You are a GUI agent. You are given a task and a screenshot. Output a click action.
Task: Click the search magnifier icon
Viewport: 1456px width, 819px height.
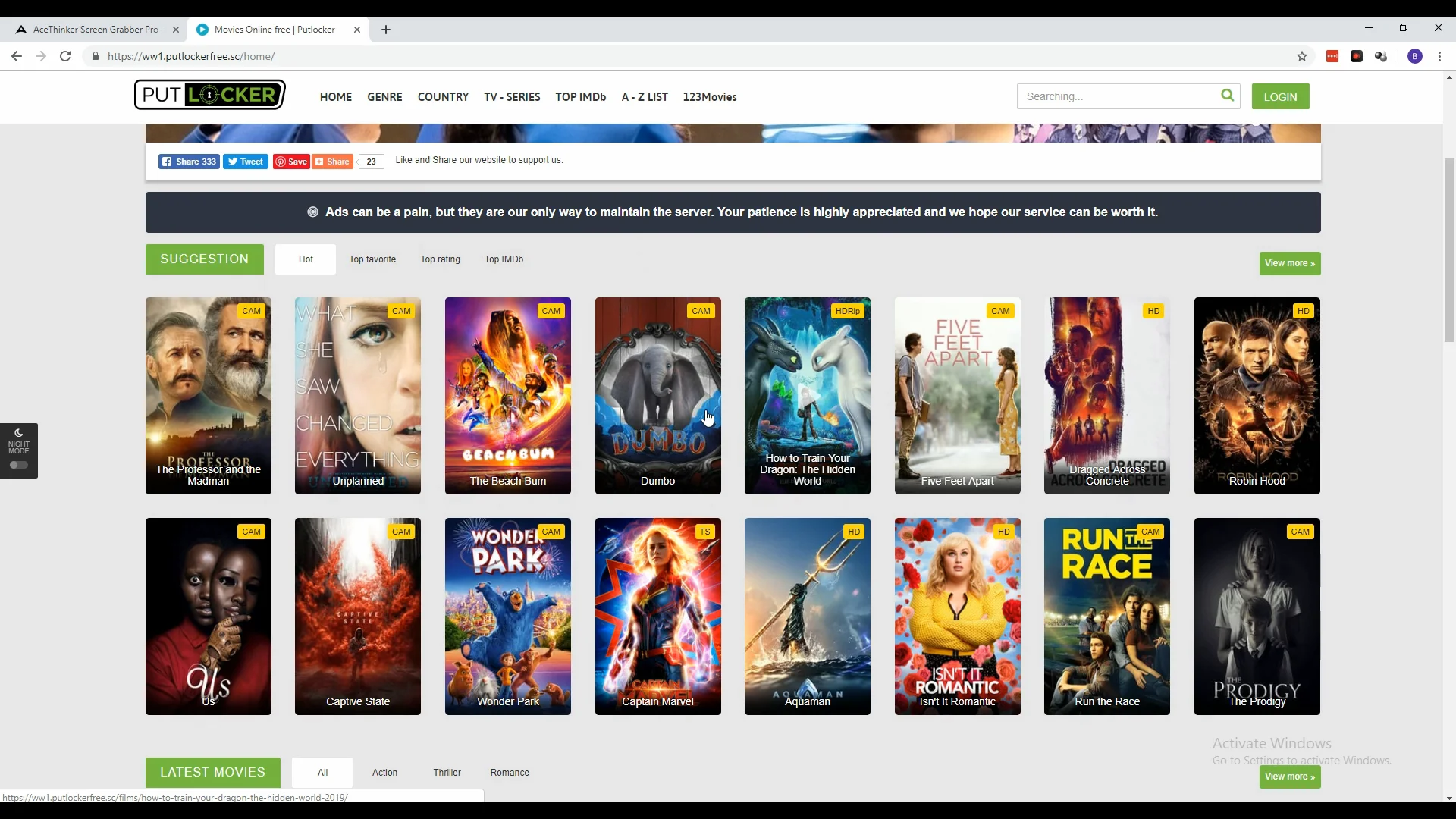[1227, 95]
